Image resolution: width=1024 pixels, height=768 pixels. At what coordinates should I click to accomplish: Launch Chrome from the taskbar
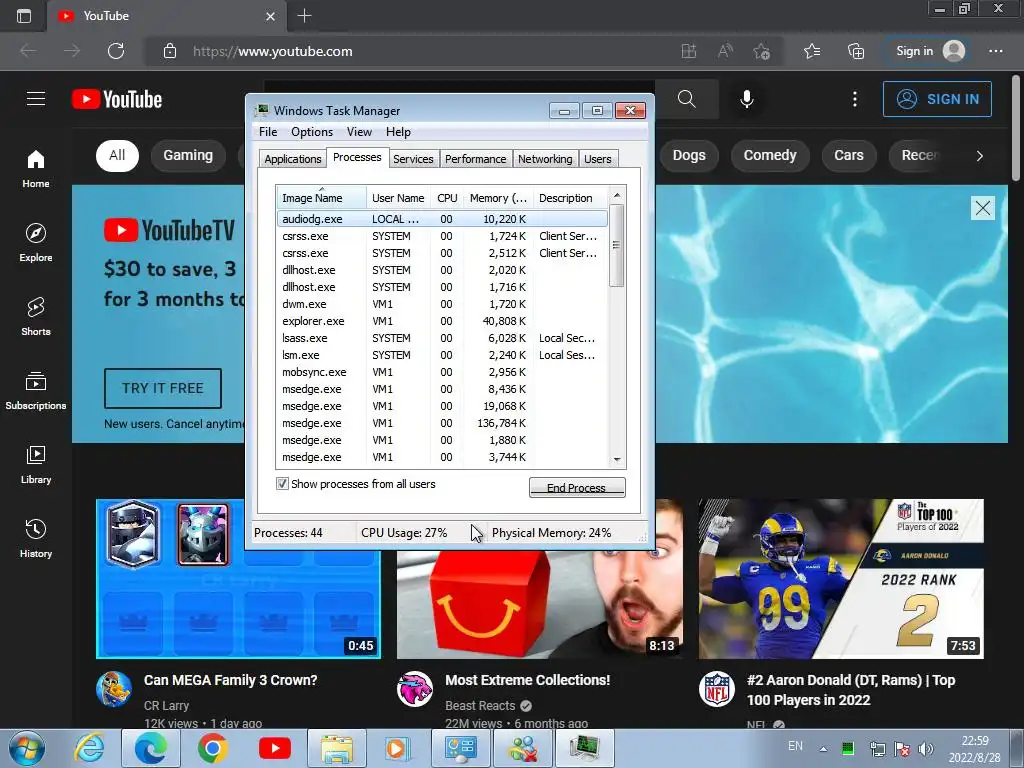click(x=212, y=748)
